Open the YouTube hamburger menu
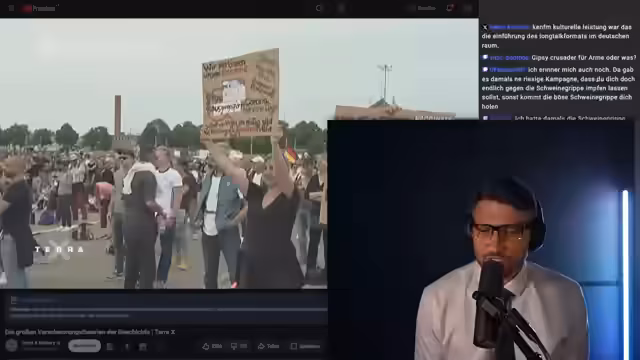Viewport: 640px width, 360px height. [x=11, y=8]
